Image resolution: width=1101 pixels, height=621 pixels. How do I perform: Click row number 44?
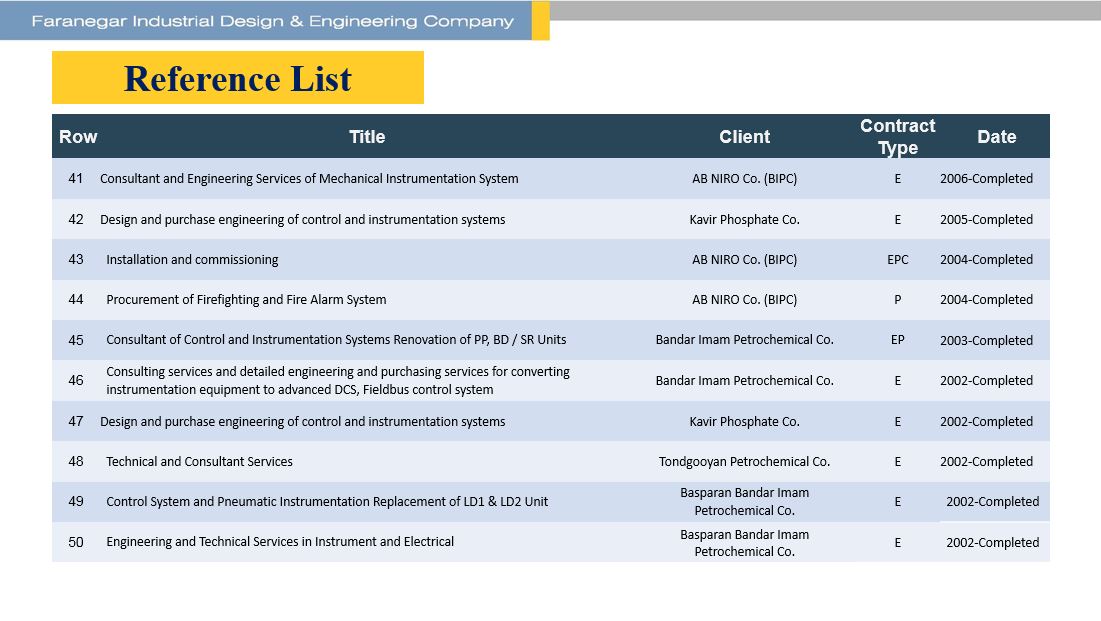click(x=76, y=299)
